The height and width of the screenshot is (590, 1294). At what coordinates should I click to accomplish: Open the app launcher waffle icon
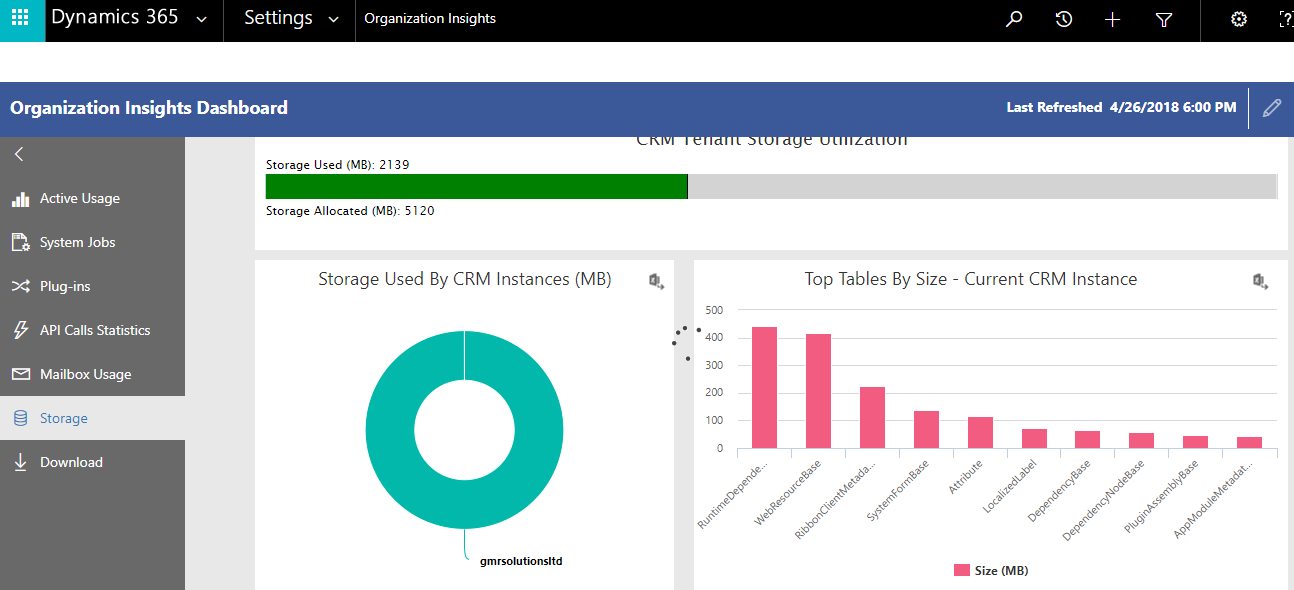point(21,19)
